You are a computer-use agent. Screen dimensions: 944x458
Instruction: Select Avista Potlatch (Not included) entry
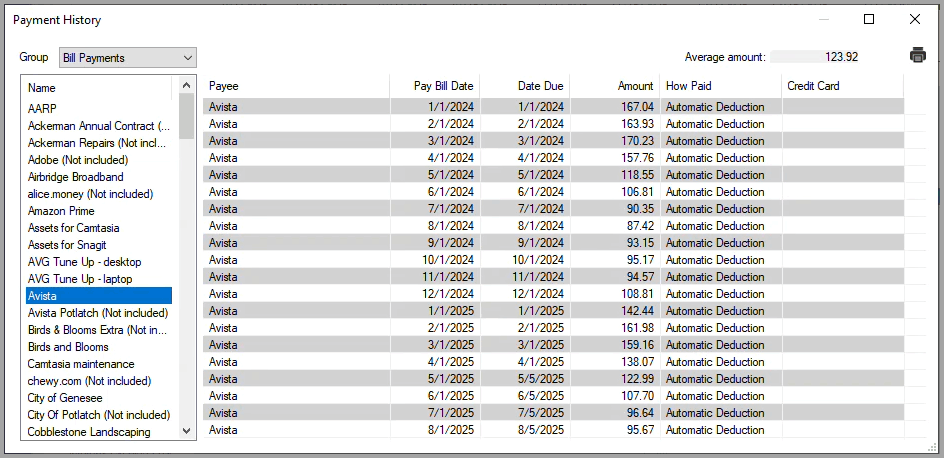[x=99, y=313]
